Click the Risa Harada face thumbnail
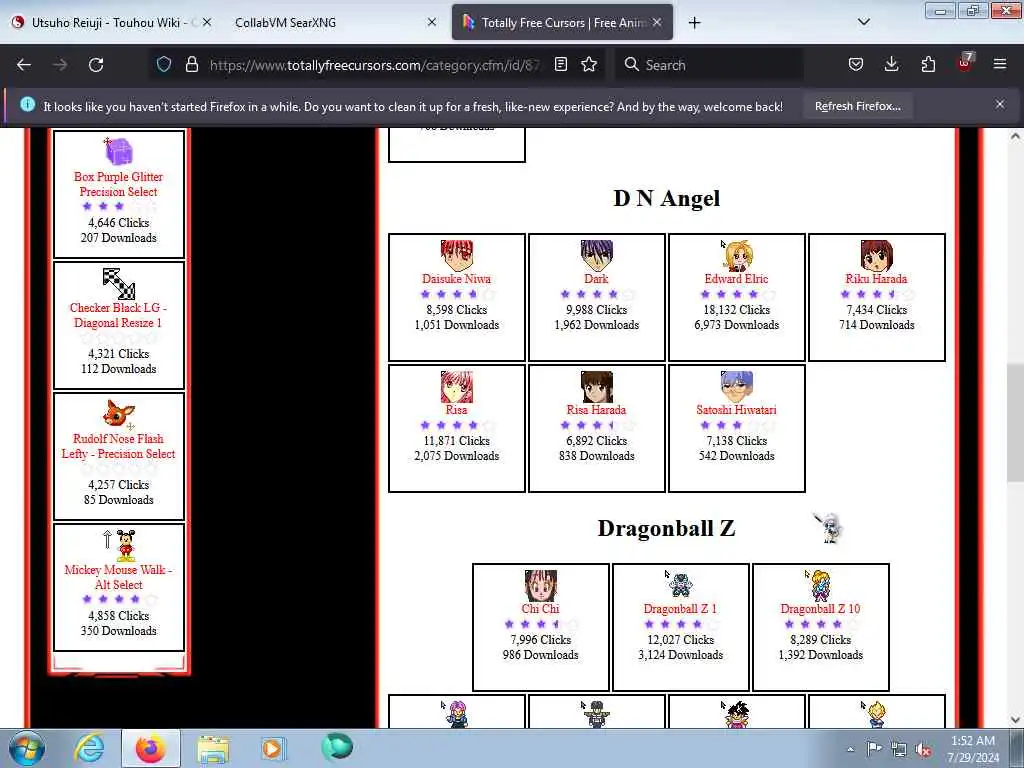The width and height of the screenshot is (1024, 768). 596,387
